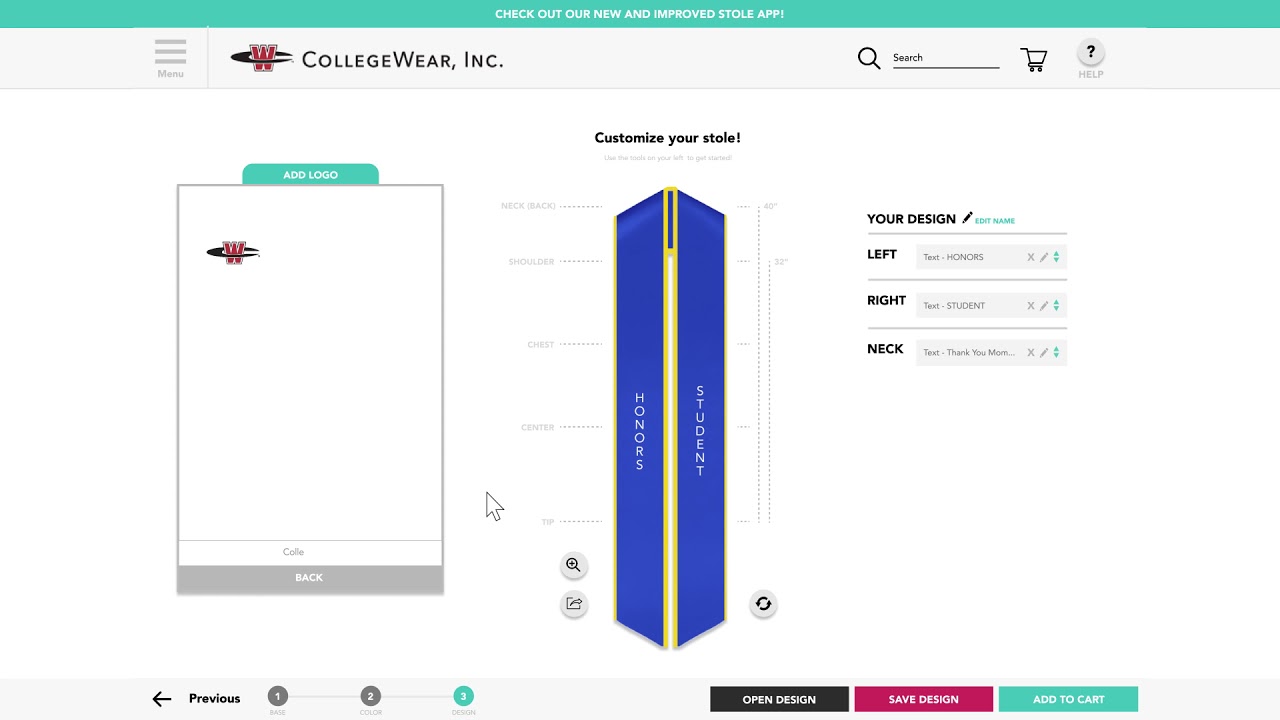
Task: Click the magnifying glass search icon
Action: 869,58
